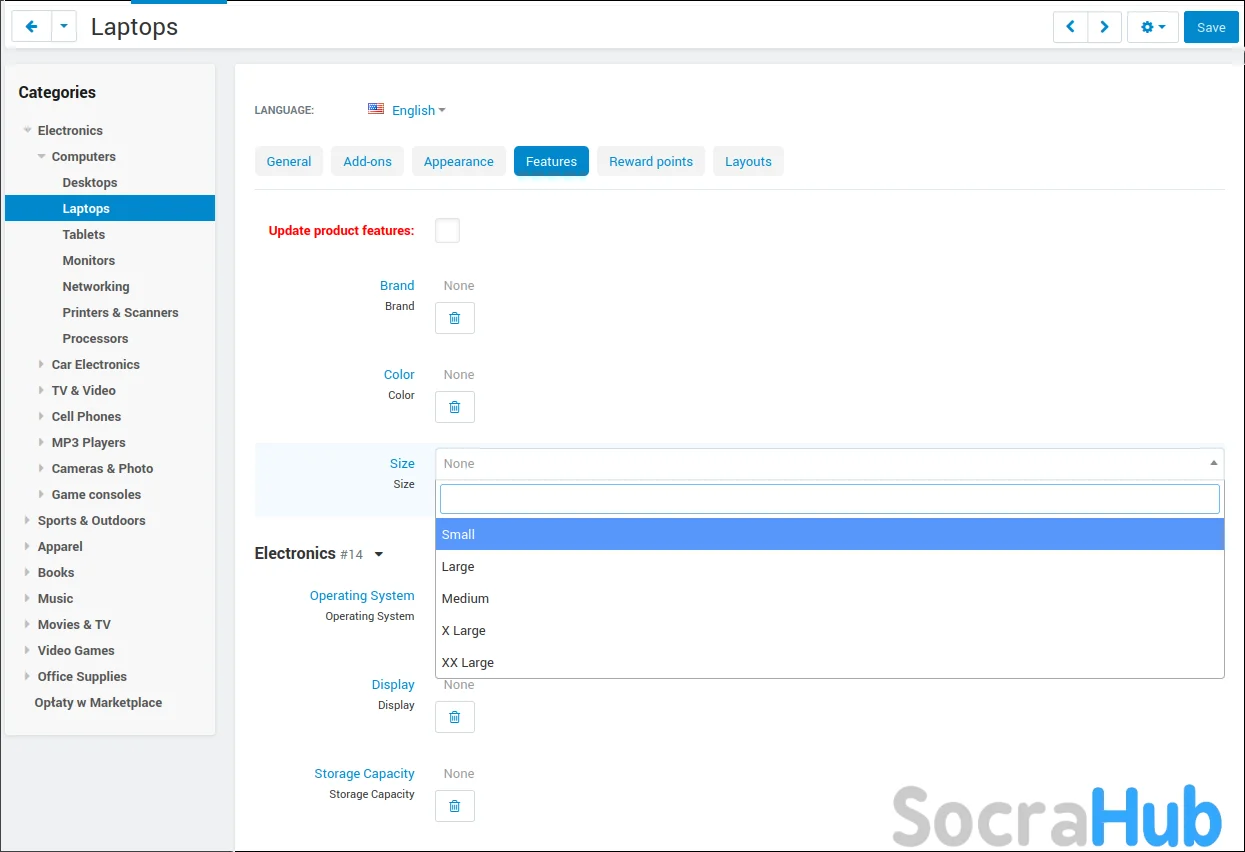Viewport: 1245px width, 852px height.
Task: Click the Size dropdown search field
Action: [x=830, y=499]
